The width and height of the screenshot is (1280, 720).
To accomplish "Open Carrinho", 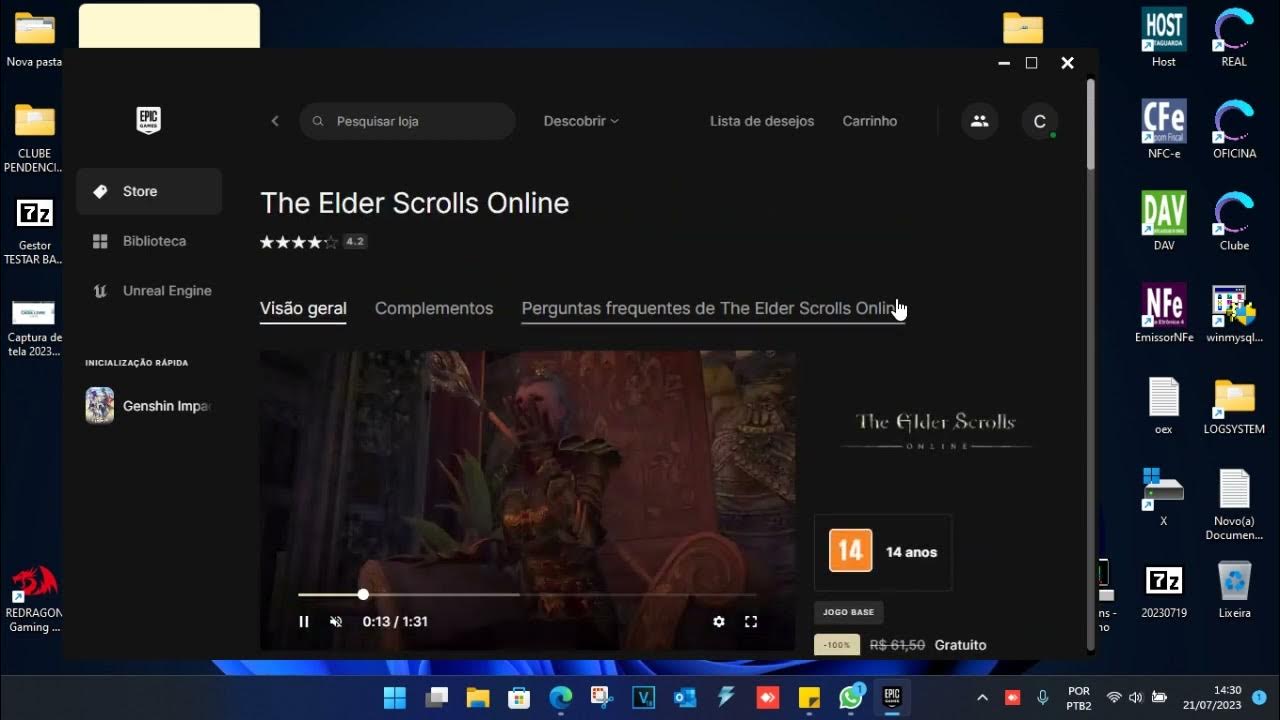I will (x=870, y=121).
